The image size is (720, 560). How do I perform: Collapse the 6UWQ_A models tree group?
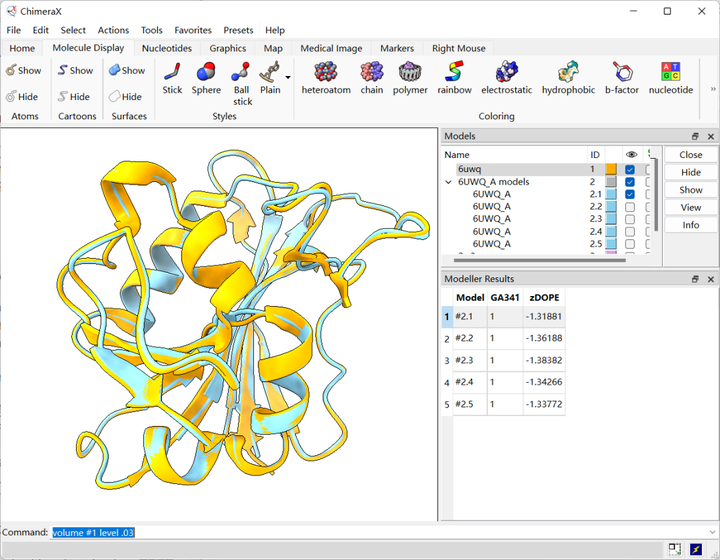(x=448, y=182)
